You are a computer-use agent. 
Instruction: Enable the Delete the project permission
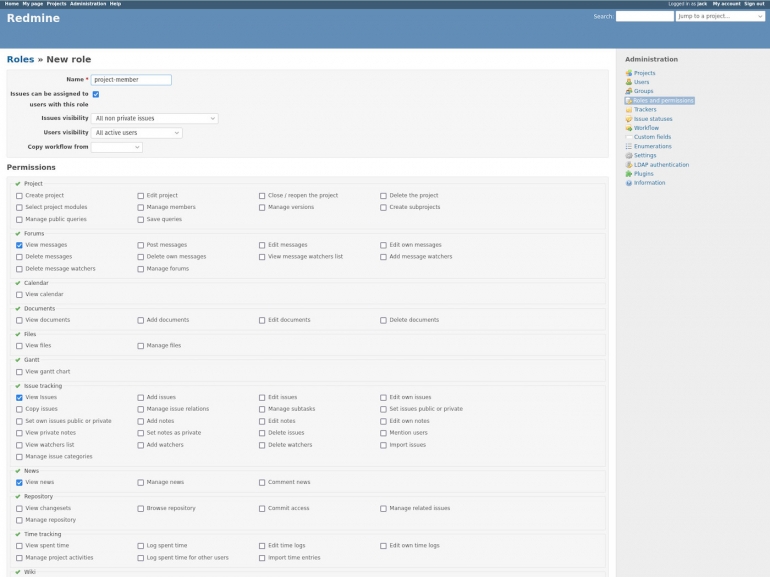(x=383, y=196)
